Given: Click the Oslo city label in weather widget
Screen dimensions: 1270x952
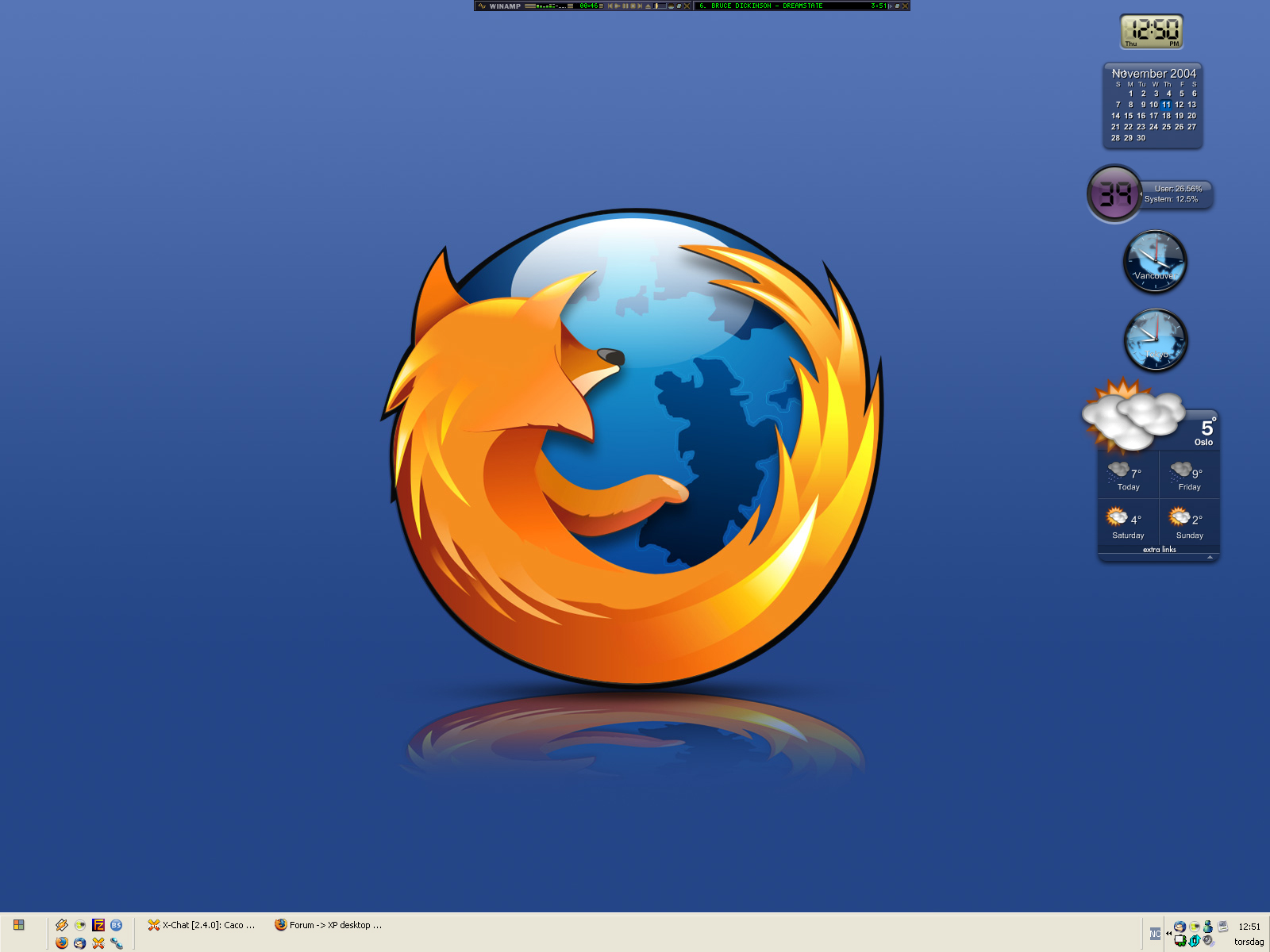Looking at the screenshot, I should pyautogui.click(x=1203, y=442).
